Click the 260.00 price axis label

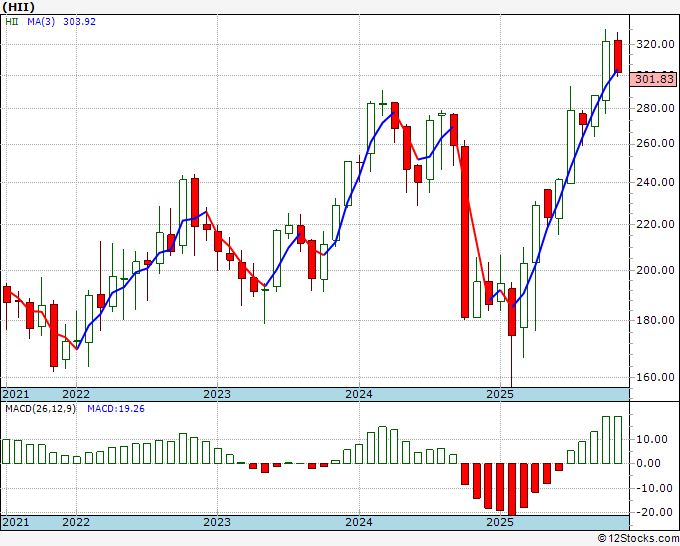click(x=655, y=144)
